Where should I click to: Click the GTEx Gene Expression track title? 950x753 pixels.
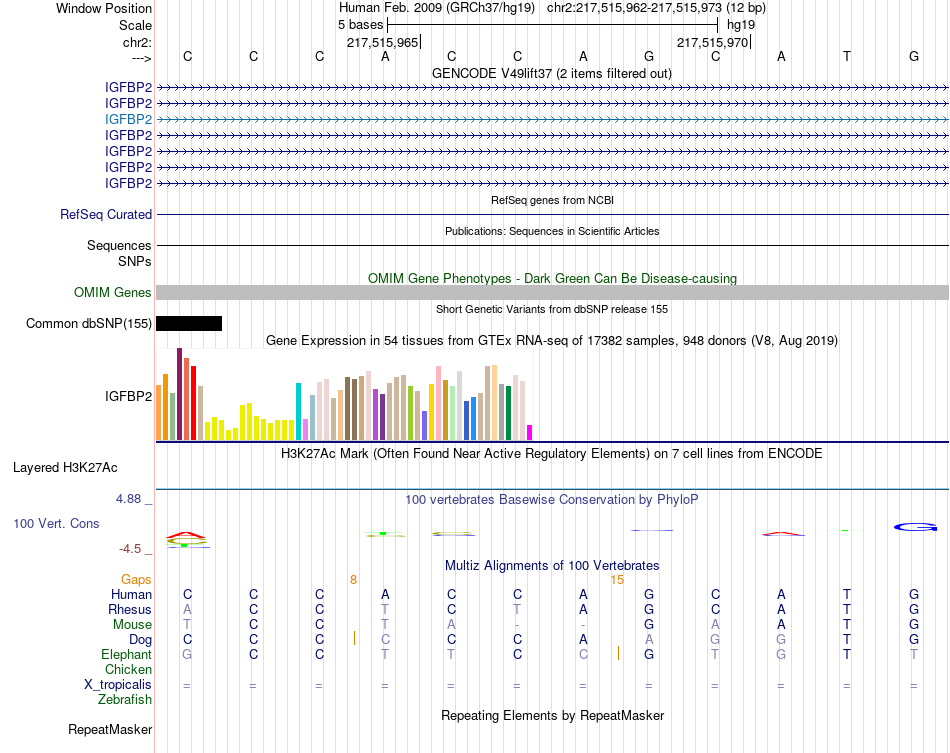551,341
